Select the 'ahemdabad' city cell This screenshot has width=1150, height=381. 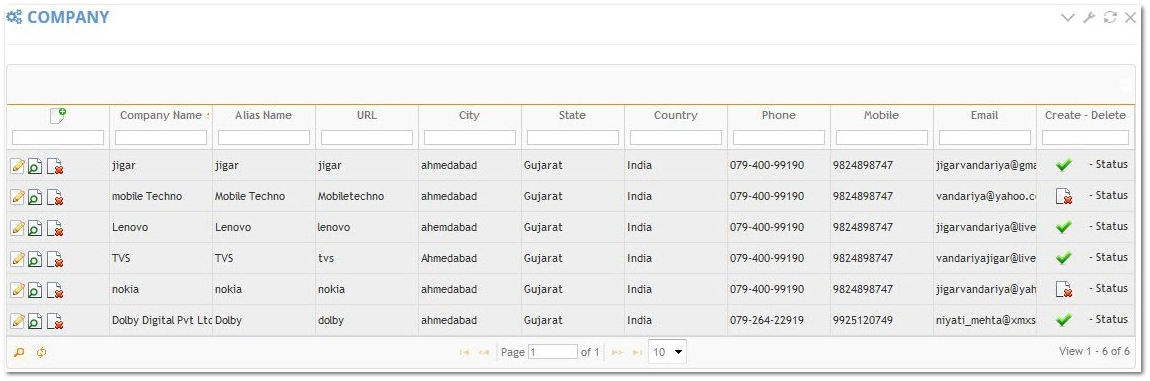[469, 228]
